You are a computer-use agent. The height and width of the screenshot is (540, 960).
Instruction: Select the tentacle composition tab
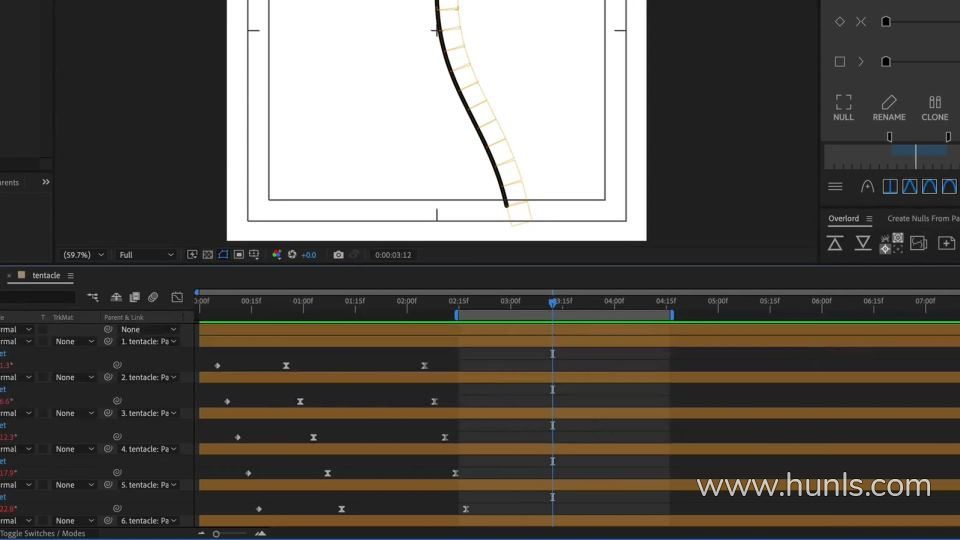pyautogui.click(x=46, y=276)
